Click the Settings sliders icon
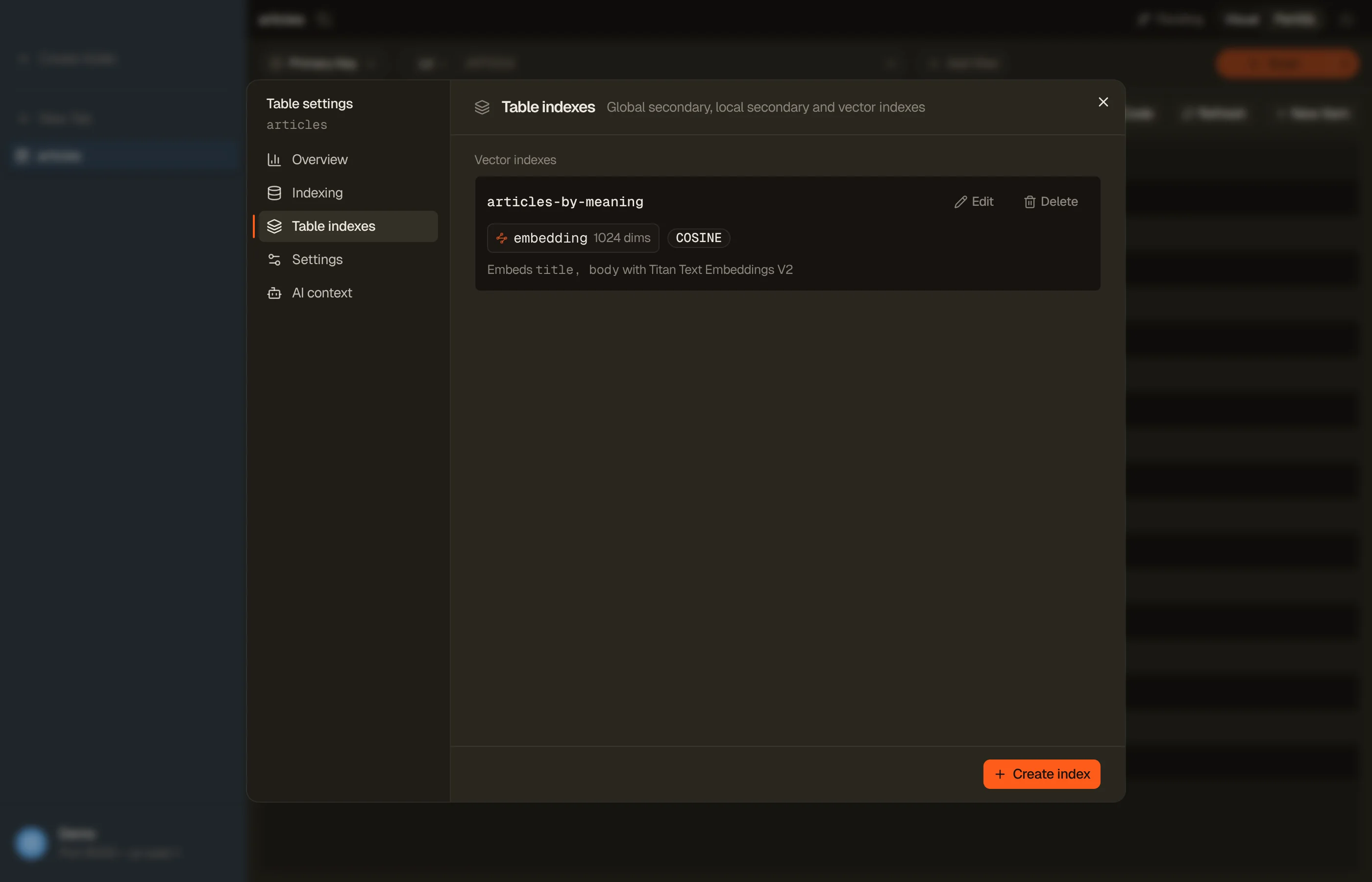 tap(274, 259)
